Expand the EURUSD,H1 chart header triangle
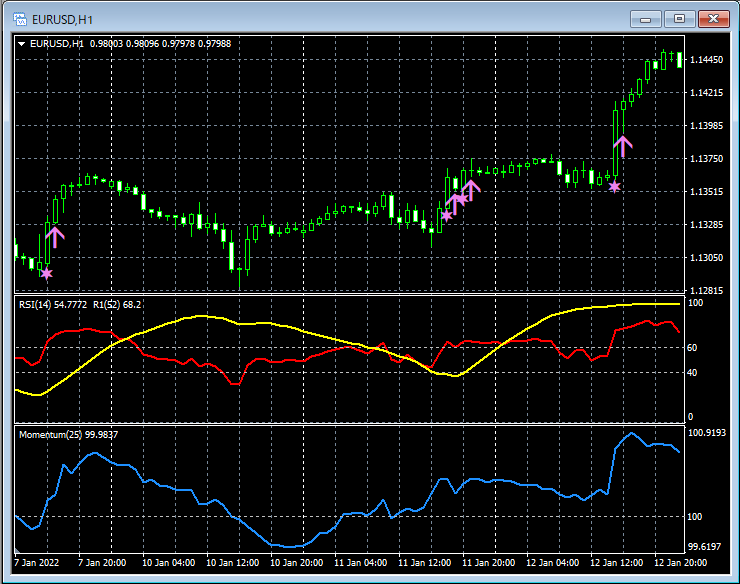The width and height of the screenshot is (740, 584). [x=22, y=43]
